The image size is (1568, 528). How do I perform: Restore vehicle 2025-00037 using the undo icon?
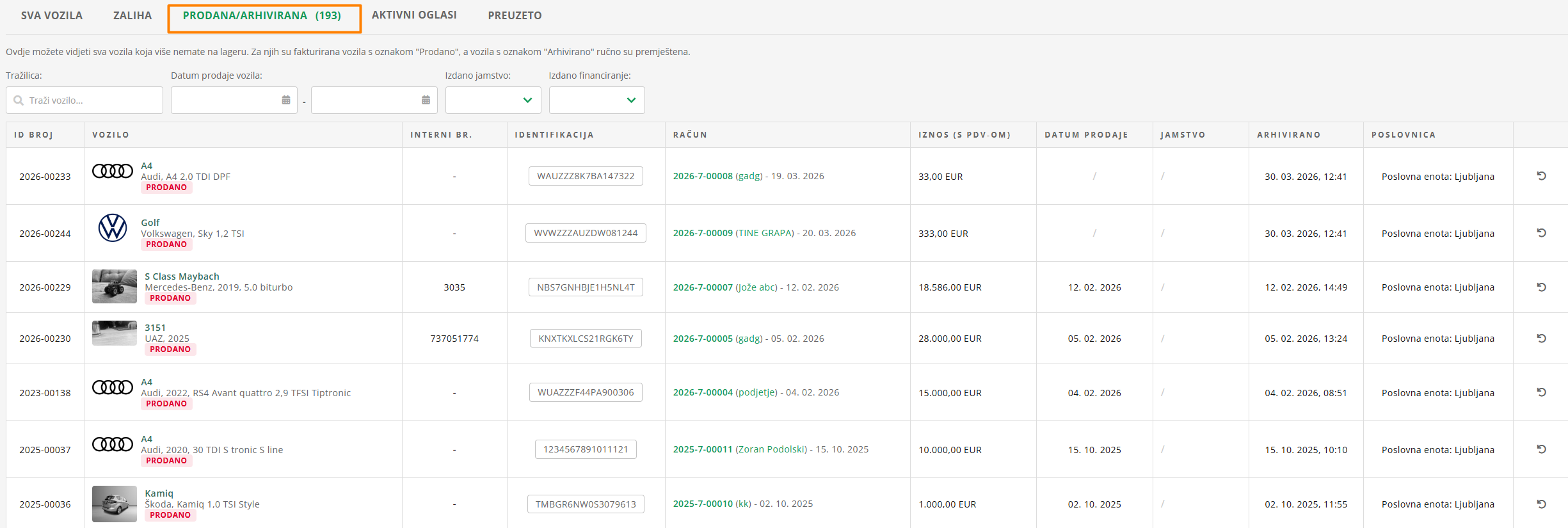point(1541,449)
